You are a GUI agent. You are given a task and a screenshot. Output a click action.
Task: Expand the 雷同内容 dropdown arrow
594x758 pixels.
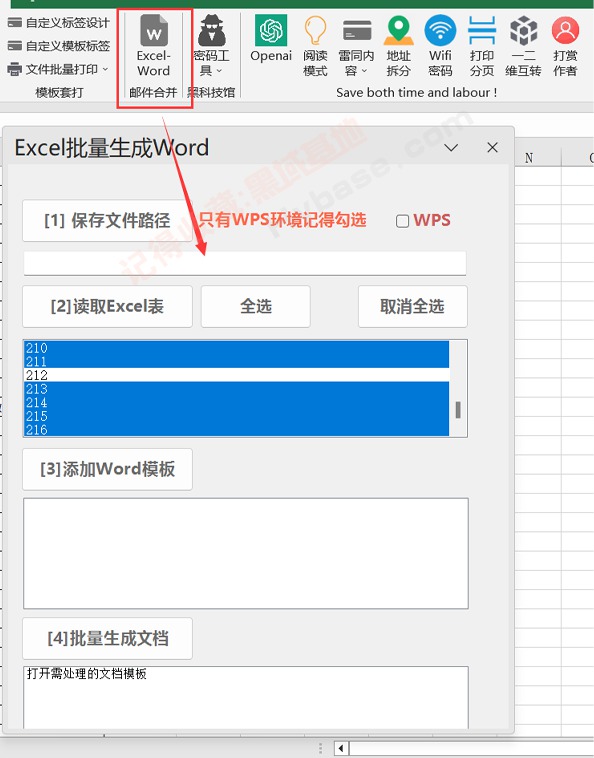364,71
